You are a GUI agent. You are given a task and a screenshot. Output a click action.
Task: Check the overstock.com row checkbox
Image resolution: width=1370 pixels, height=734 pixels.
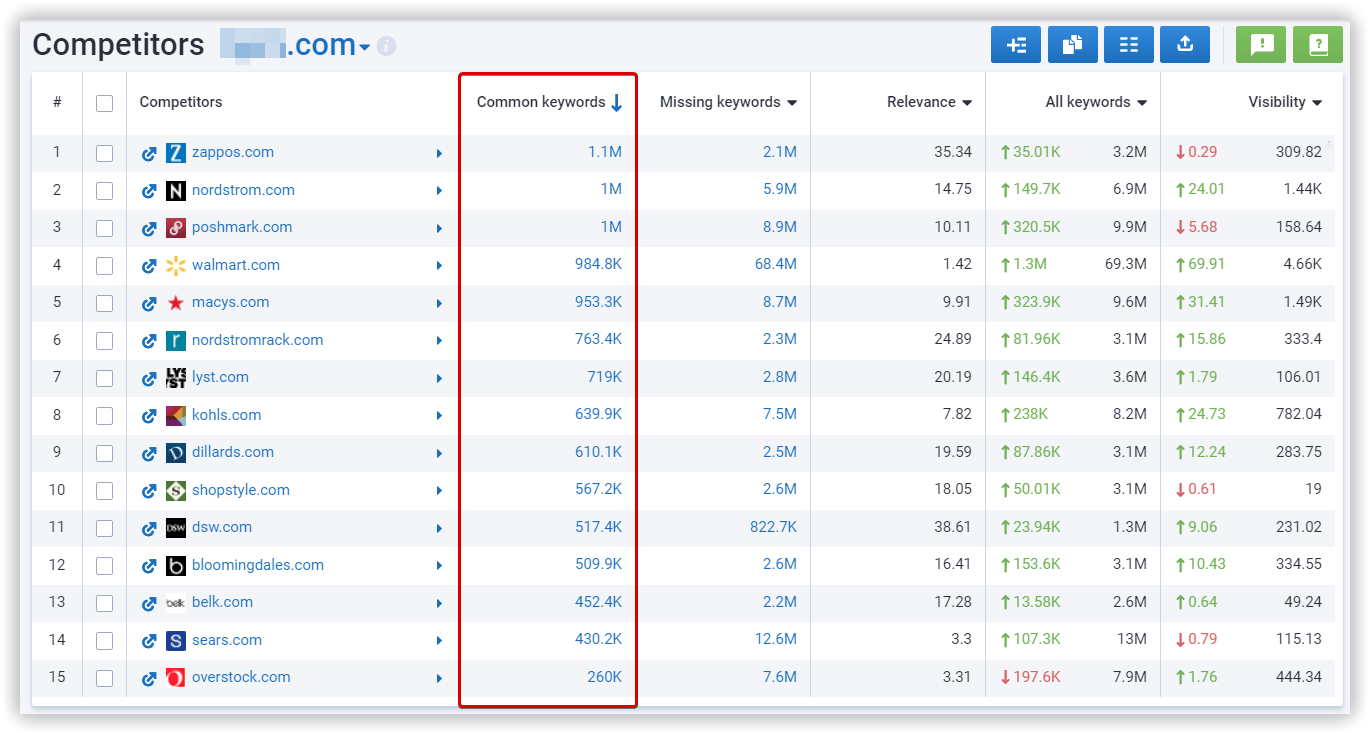(104, 678)
